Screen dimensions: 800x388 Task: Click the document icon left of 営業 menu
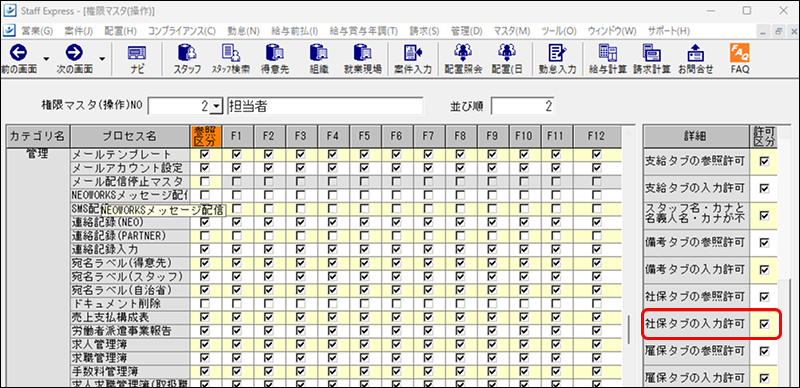[9, 31]
